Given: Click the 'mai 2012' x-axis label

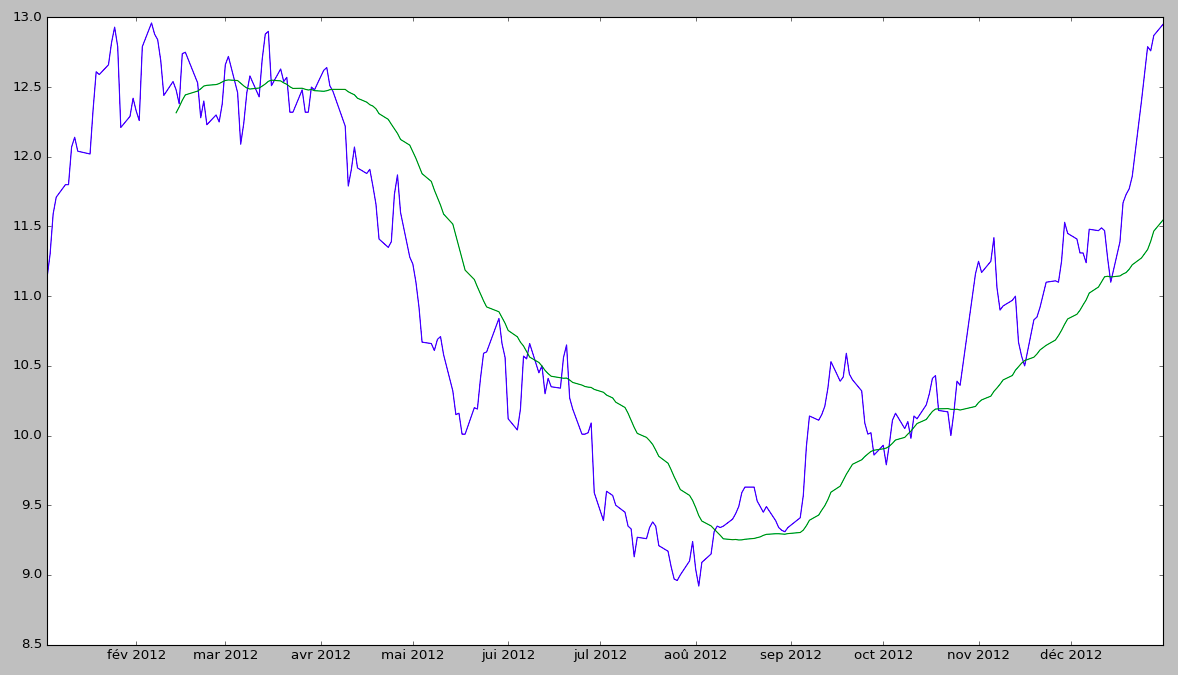Looking at the screenshot, I should 412,655.
